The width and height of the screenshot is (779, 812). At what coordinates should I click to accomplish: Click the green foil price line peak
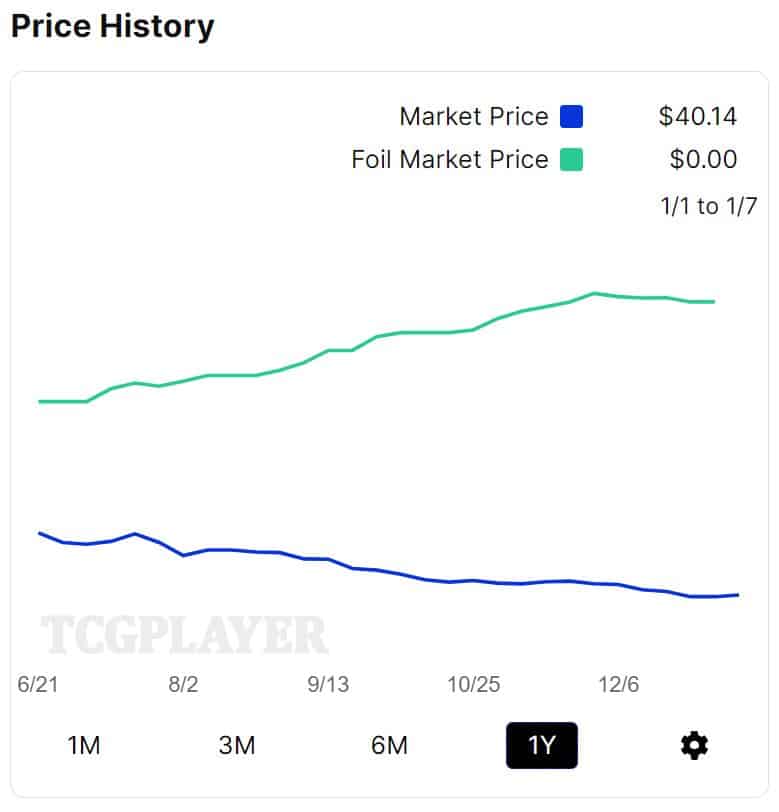click(x=594, y=293)
